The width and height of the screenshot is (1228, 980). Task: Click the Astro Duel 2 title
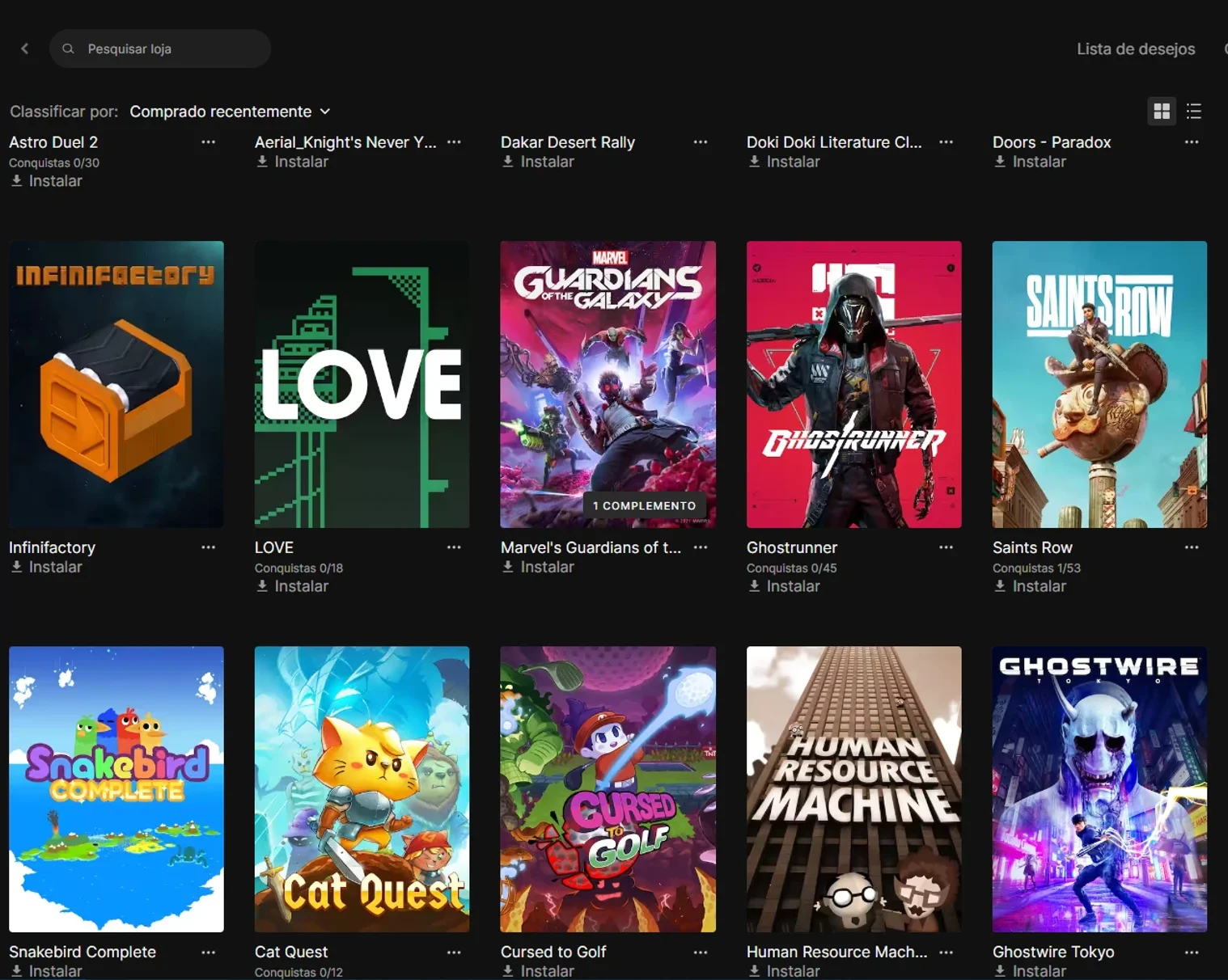[x=53, y=142]
